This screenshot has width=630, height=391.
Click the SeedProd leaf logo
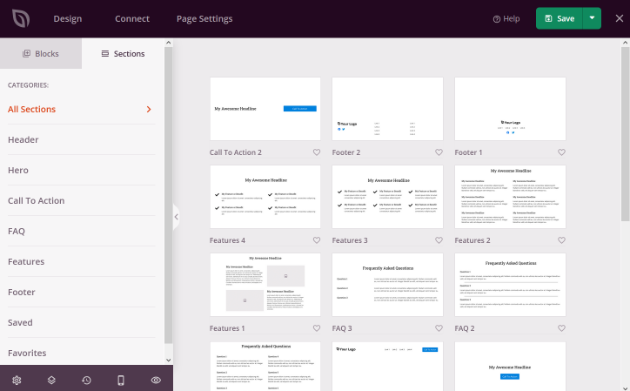[x=20, y=18]
